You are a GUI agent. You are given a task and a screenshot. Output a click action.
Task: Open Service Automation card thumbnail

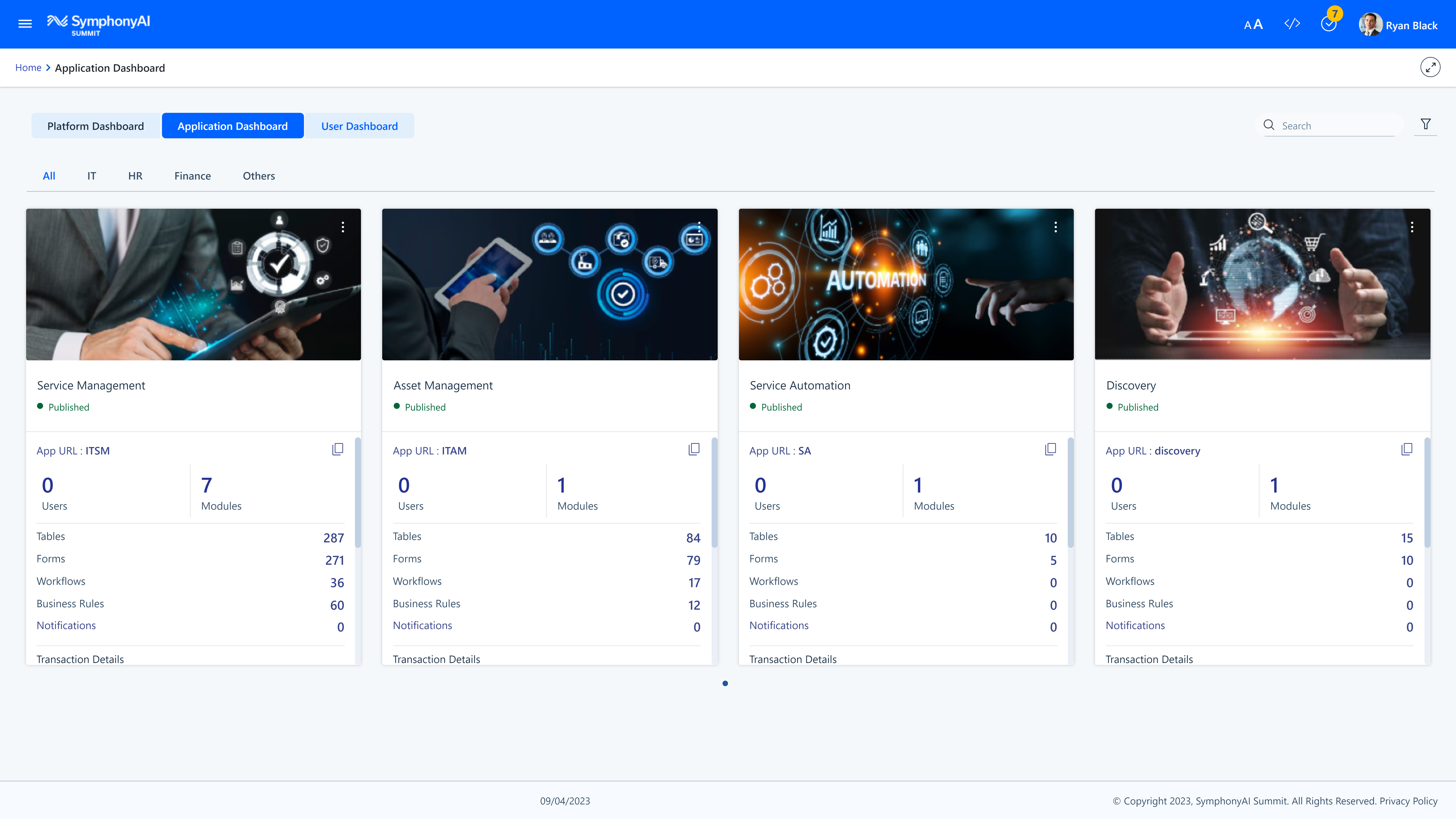point(906,284)
